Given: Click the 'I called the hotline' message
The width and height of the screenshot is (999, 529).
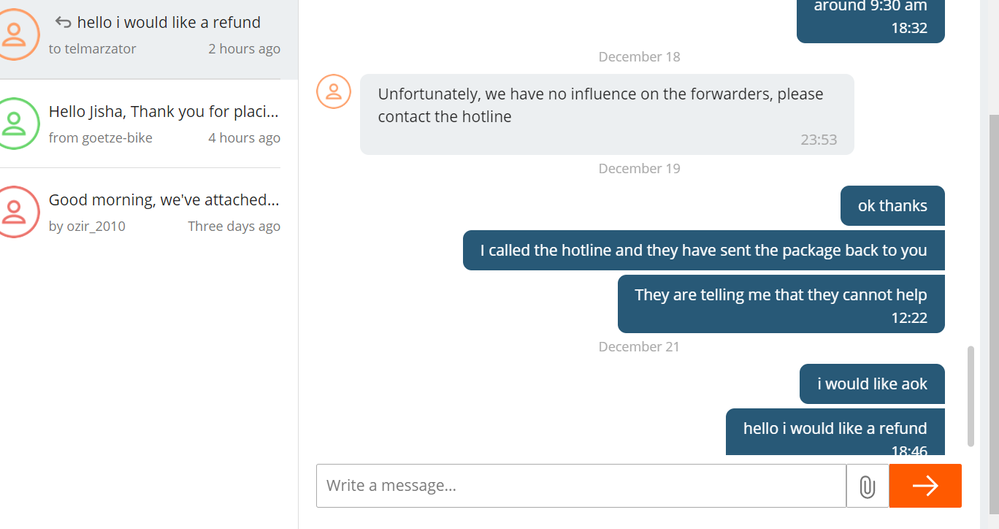Looking at the screenshot, I should point(703,250).
